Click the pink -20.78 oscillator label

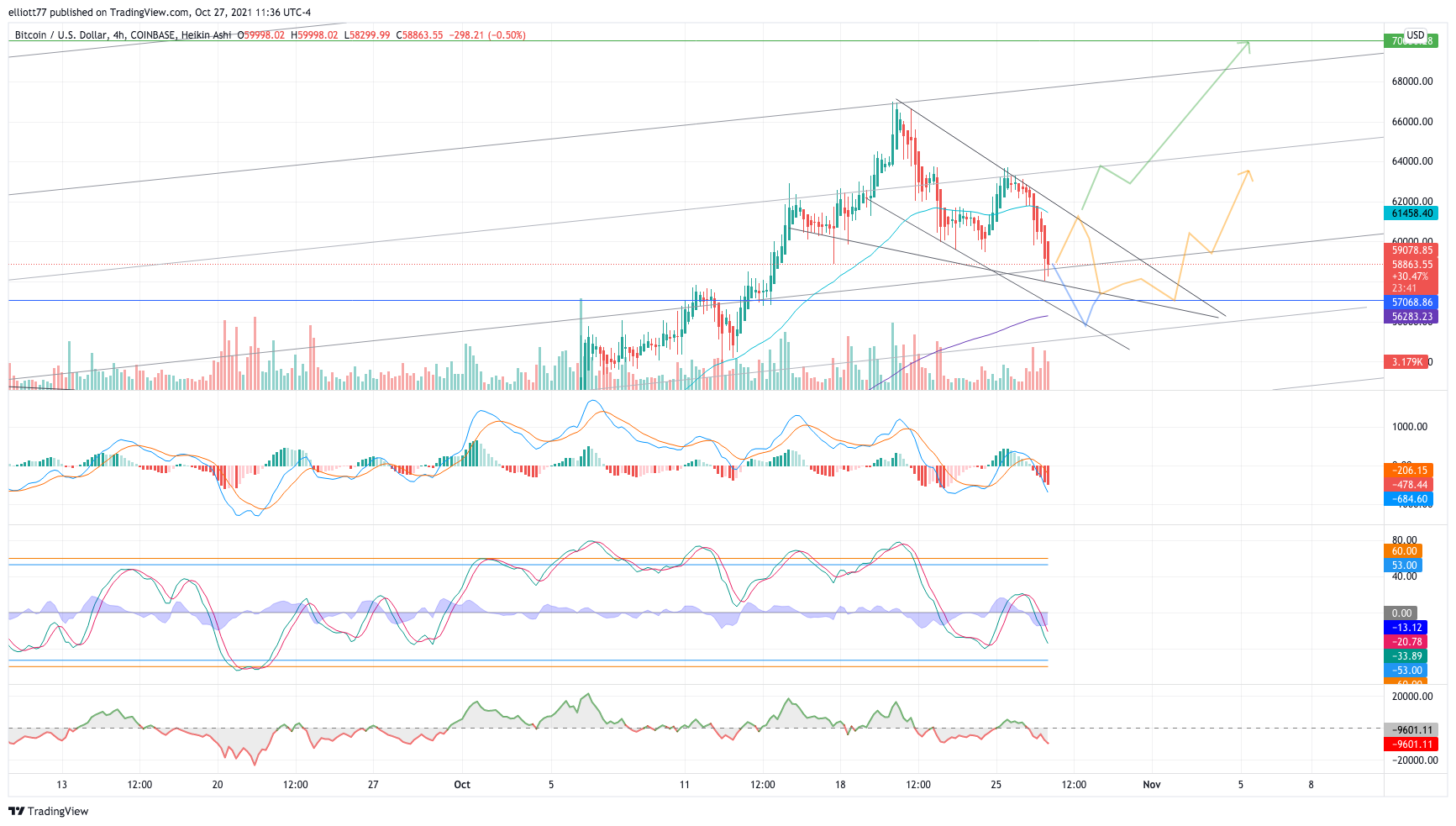pyautogui.click(x=1405, y=642)
